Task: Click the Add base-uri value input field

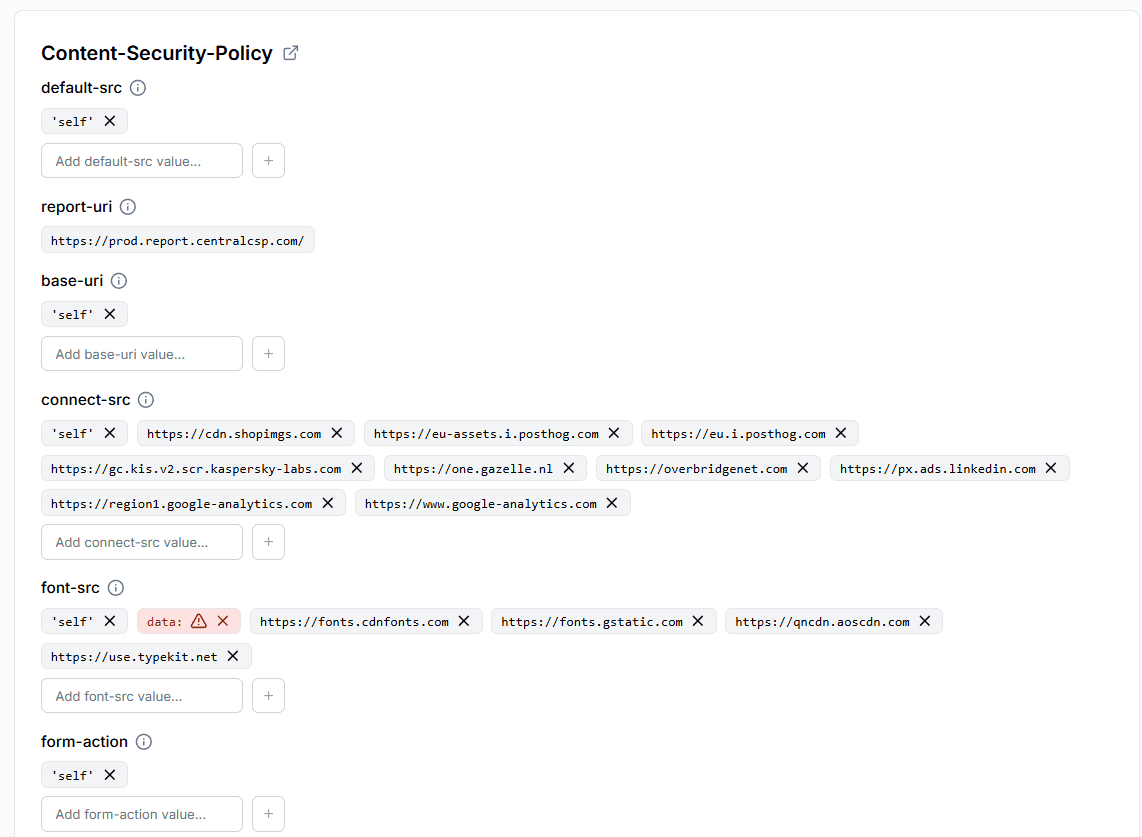Action: [x=141, y=353]
